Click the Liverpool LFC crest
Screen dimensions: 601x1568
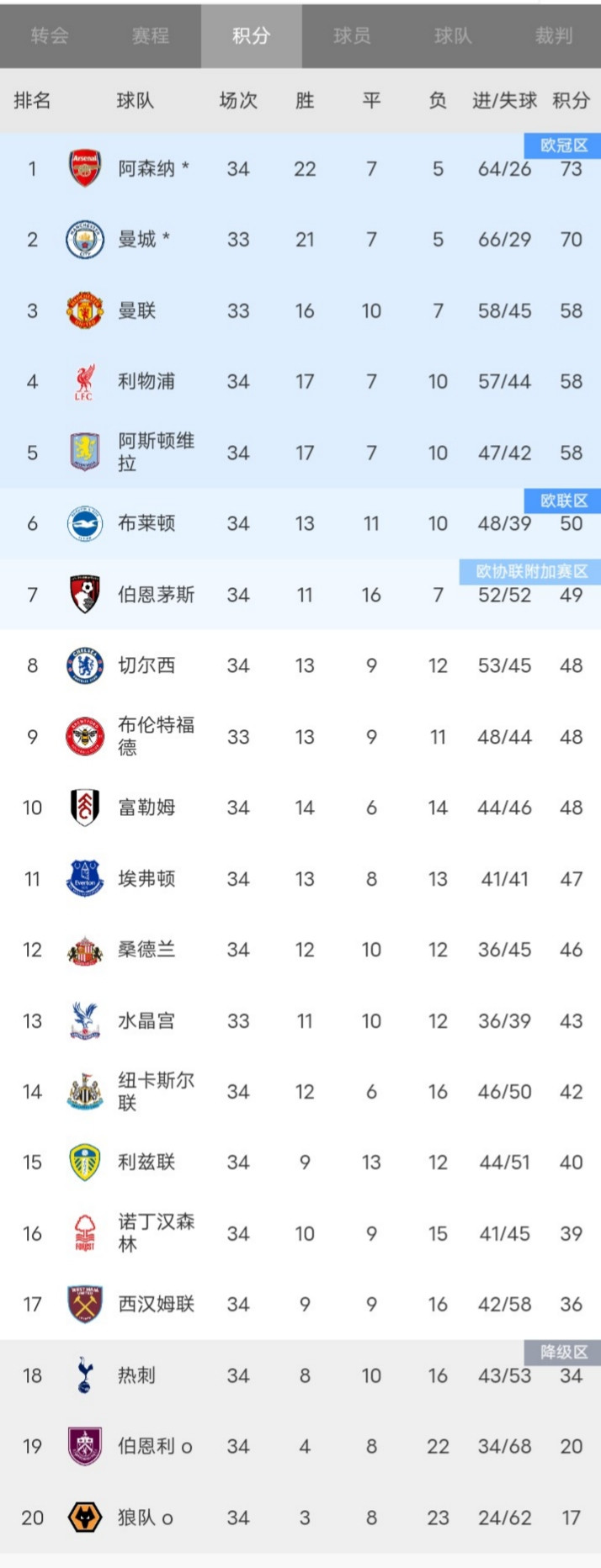(x=85, y=382)
